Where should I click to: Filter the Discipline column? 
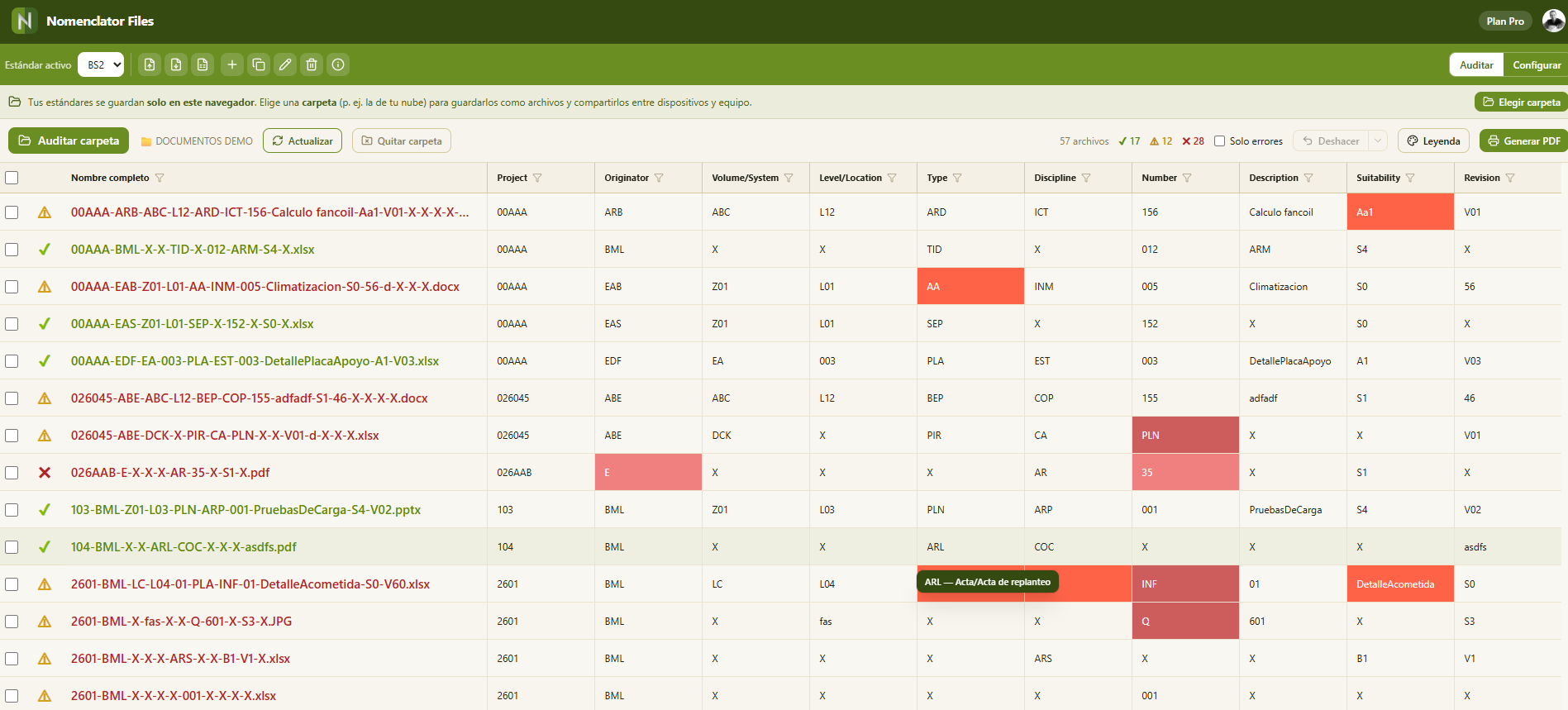pyautogui.click(x=1086, y=178)
